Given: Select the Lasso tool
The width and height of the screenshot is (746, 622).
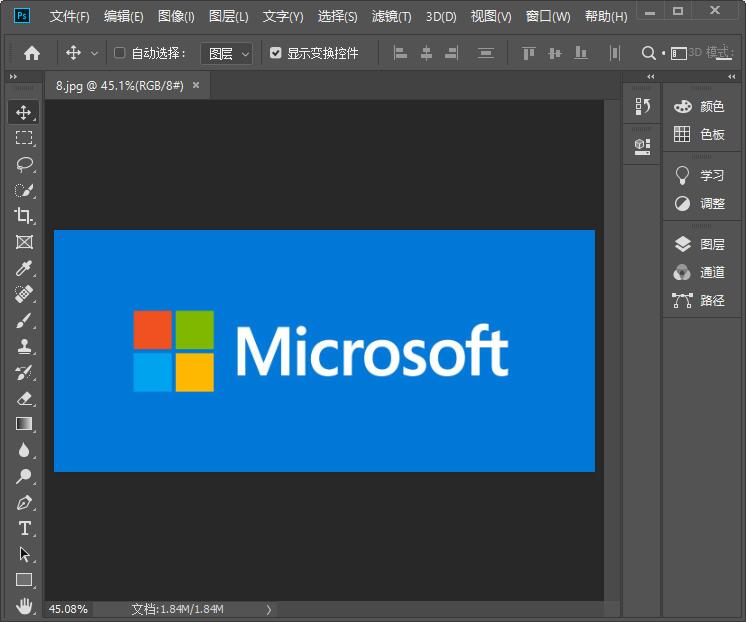Looking at the screenshot, I should (x=24, y=164).
